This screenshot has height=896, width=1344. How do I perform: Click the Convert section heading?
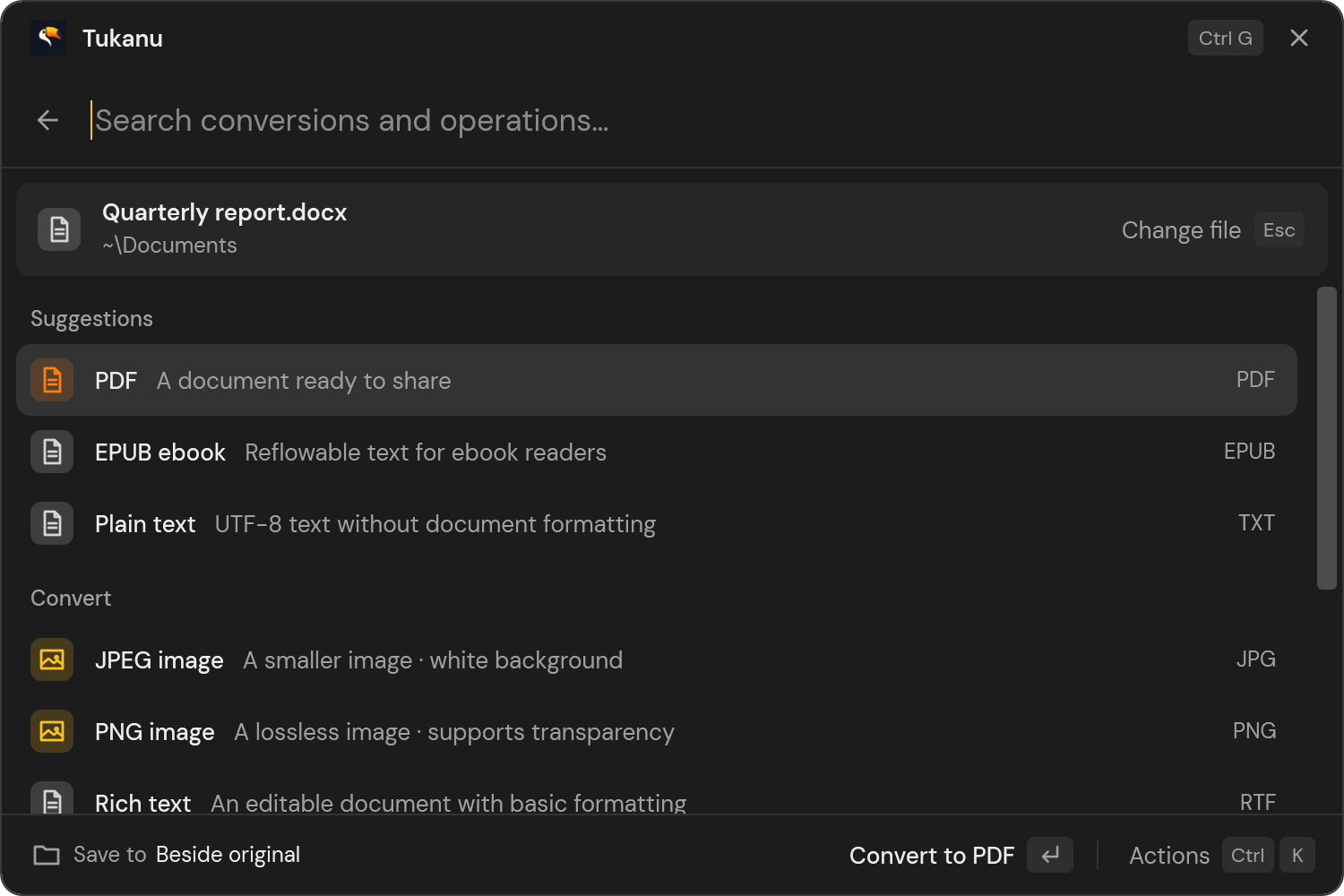pos(71,598)
